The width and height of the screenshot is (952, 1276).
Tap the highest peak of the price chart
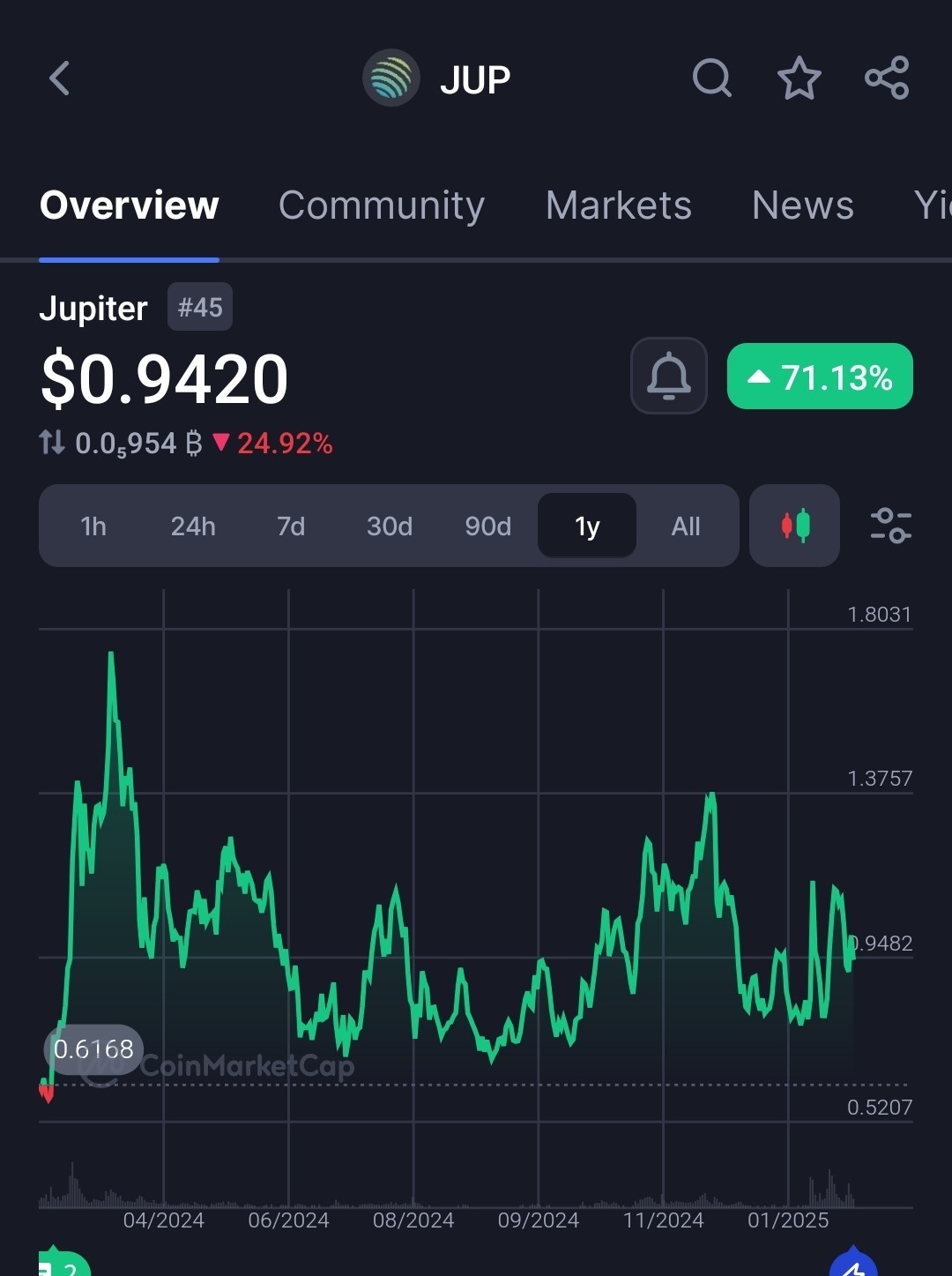click(x=111, y=654)
